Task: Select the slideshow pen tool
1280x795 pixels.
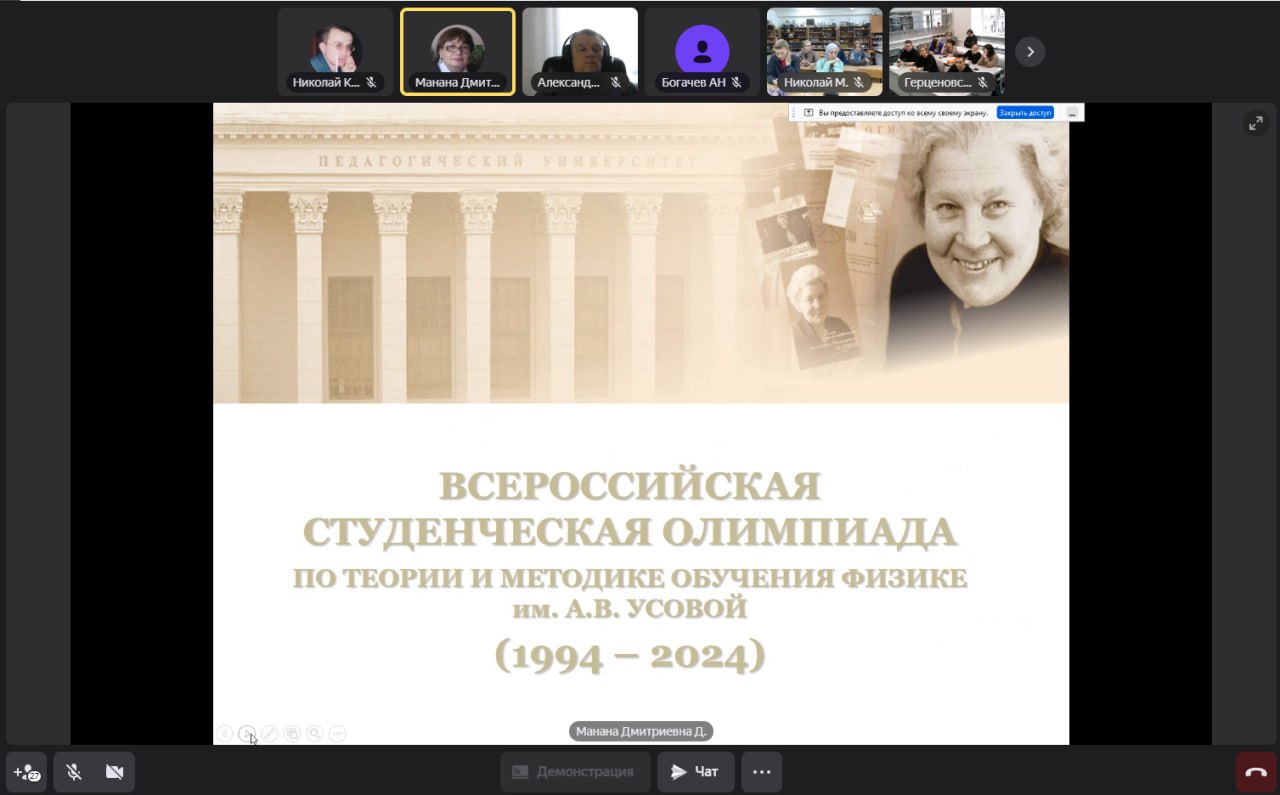Action: click(x=270, y=734)
